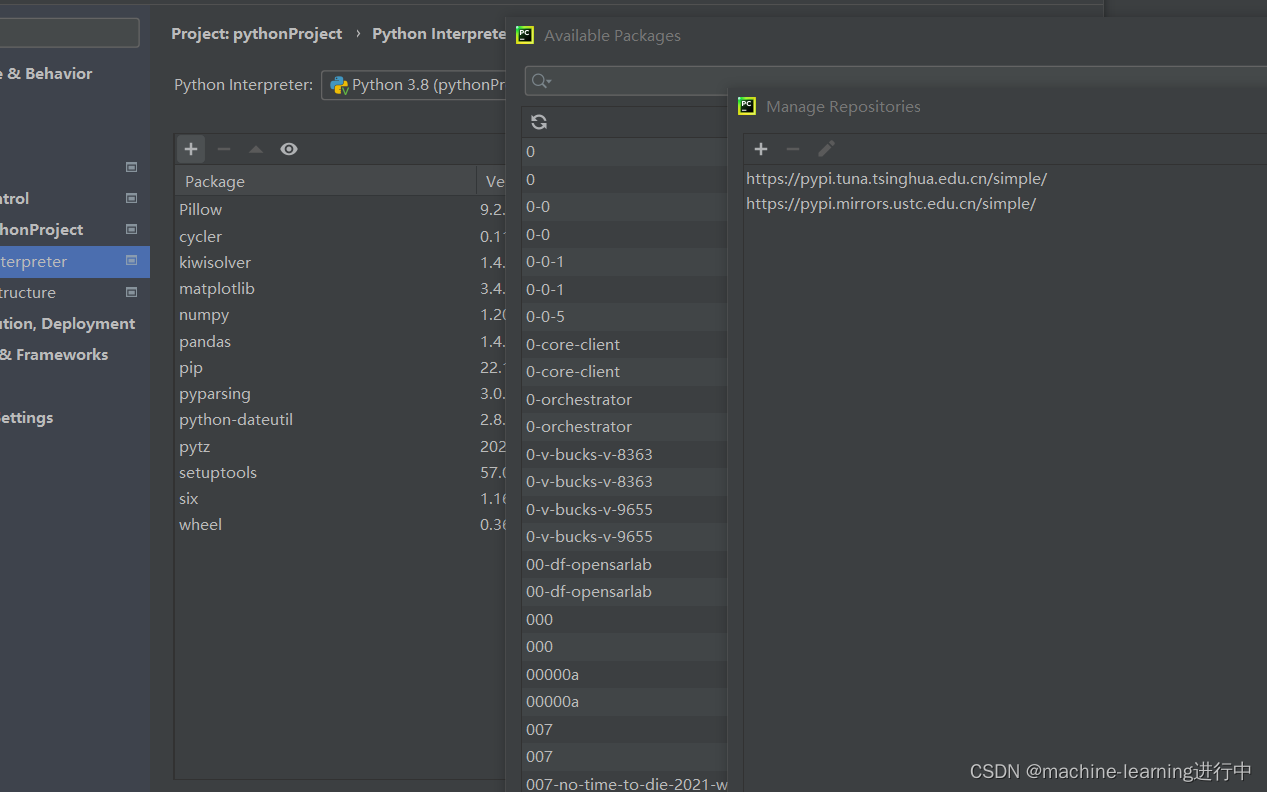
Task: Open the 'ntrol' settings sidebar item
Action: pos(15,198)
